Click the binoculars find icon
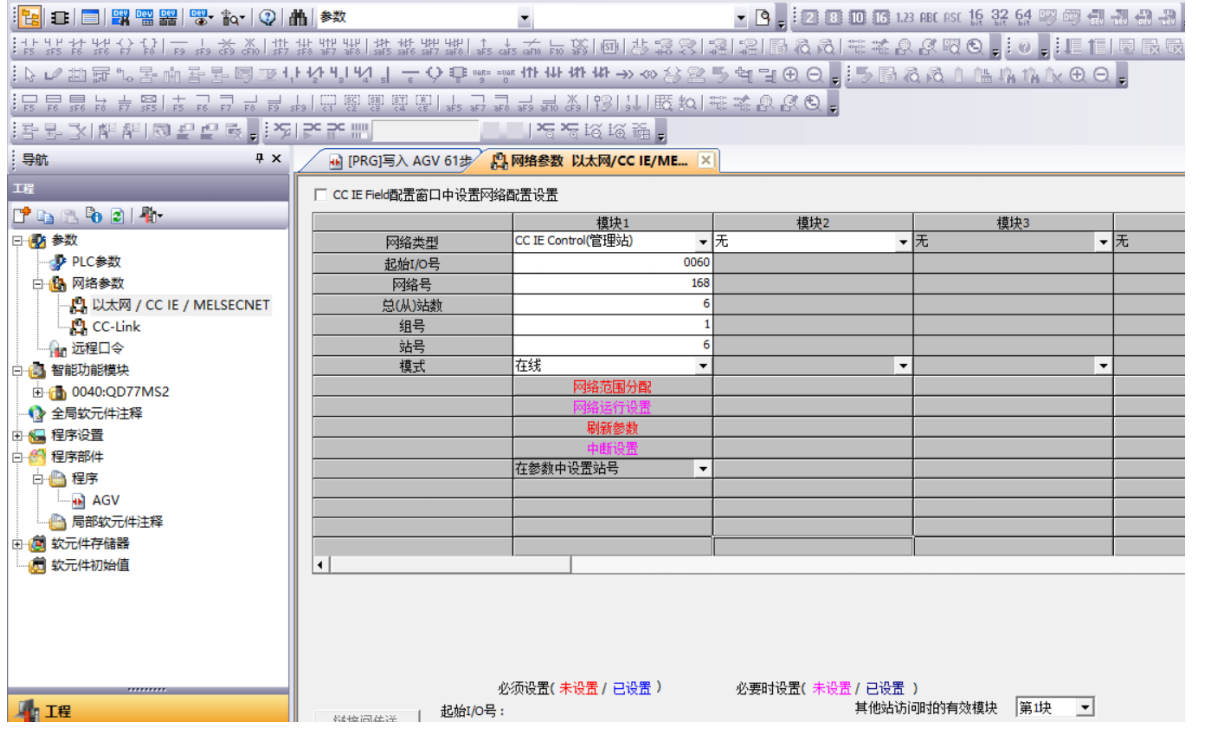Screen dimensions: 1209x751 point(298,17)
